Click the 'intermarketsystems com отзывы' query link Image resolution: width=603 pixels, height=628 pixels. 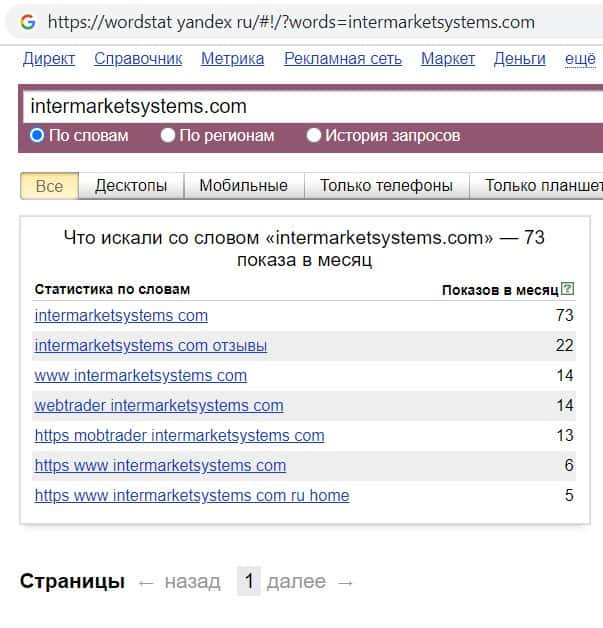pos(151,346)
